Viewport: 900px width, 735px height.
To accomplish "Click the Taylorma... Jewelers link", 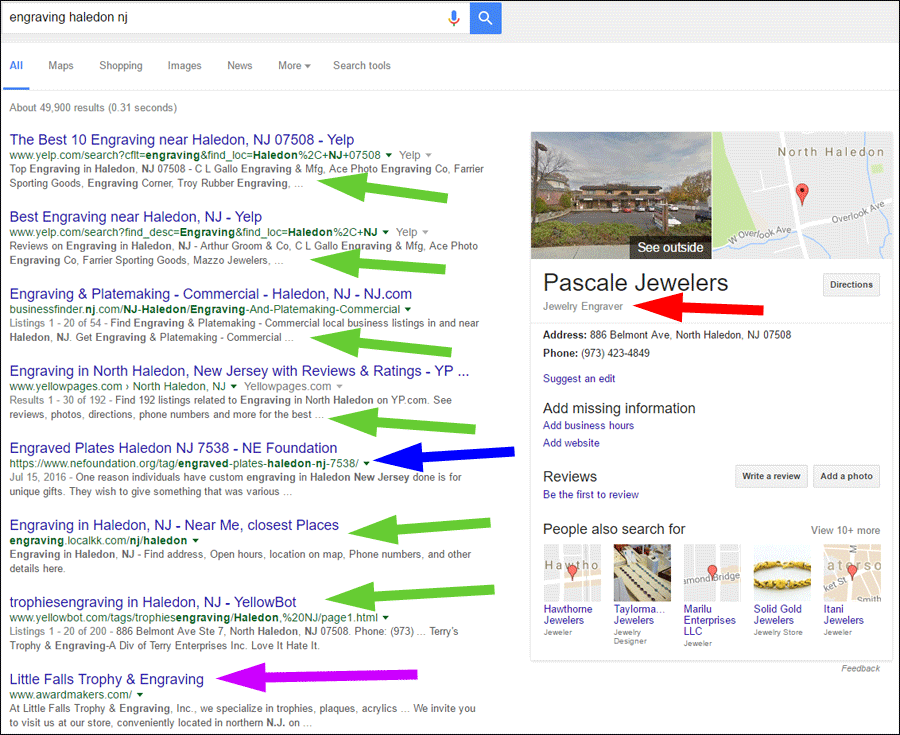I will click(639, 615).
